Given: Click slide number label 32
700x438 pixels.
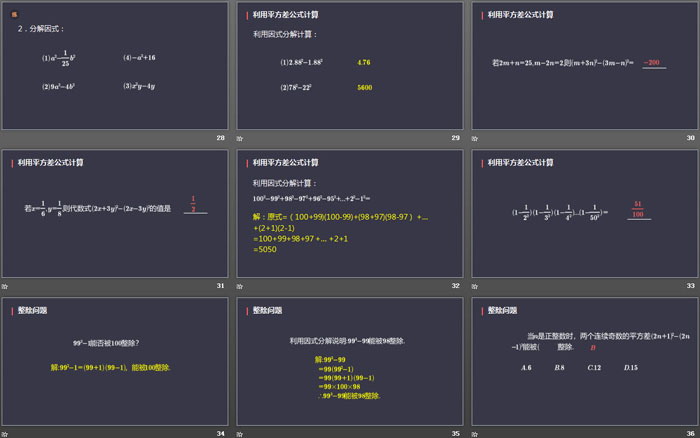Looking at the screenshot, I should (455, 285).
